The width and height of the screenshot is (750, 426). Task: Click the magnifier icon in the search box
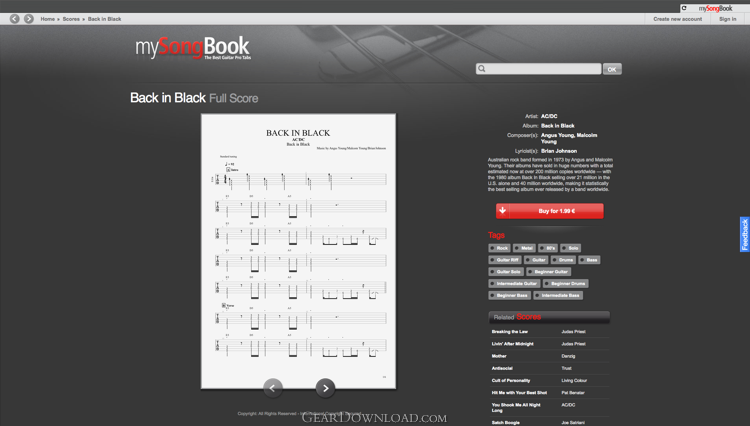482,69
